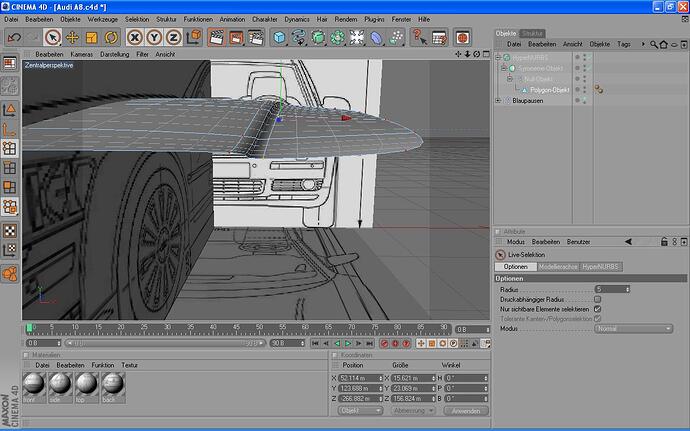Click the Anwenden button

pos(466,411)
